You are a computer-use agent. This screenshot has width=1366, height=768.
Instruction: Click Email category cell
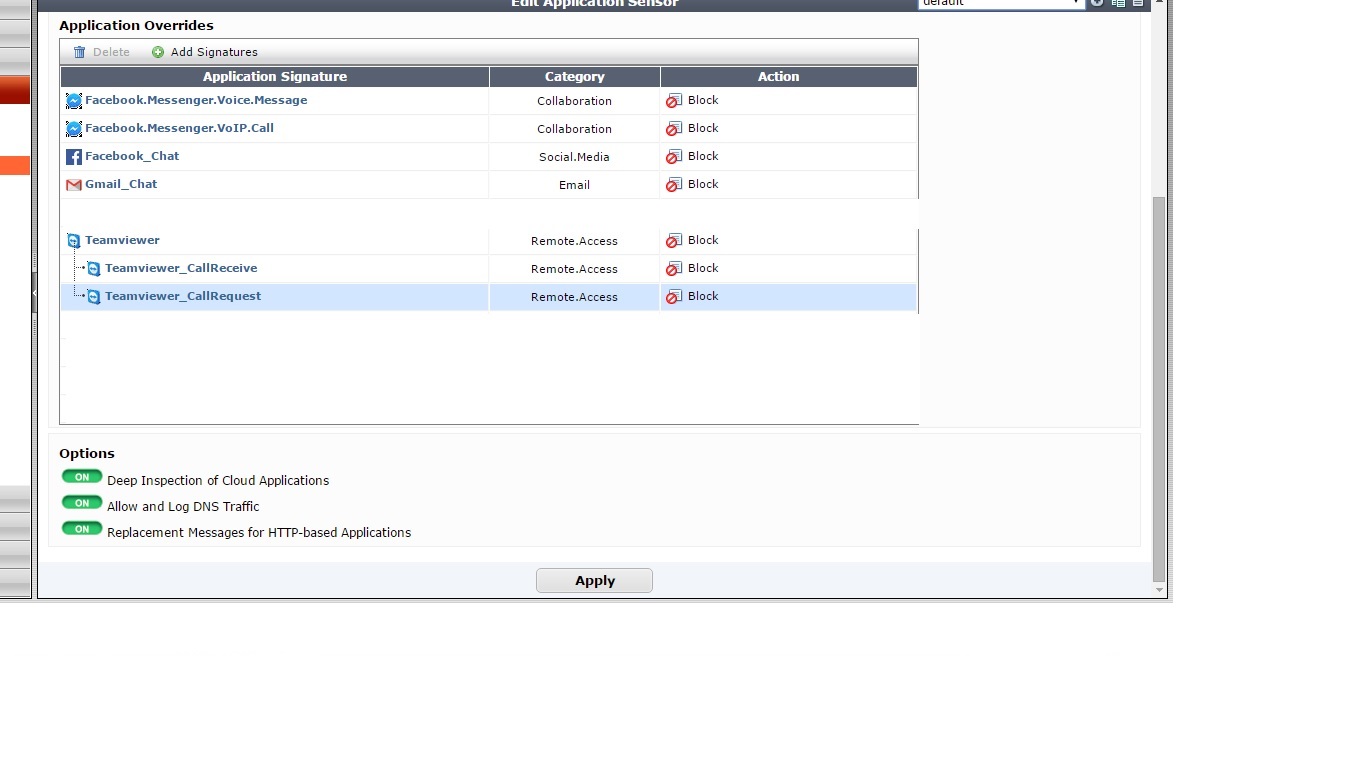pyautogui.click(x=574, y=185)
